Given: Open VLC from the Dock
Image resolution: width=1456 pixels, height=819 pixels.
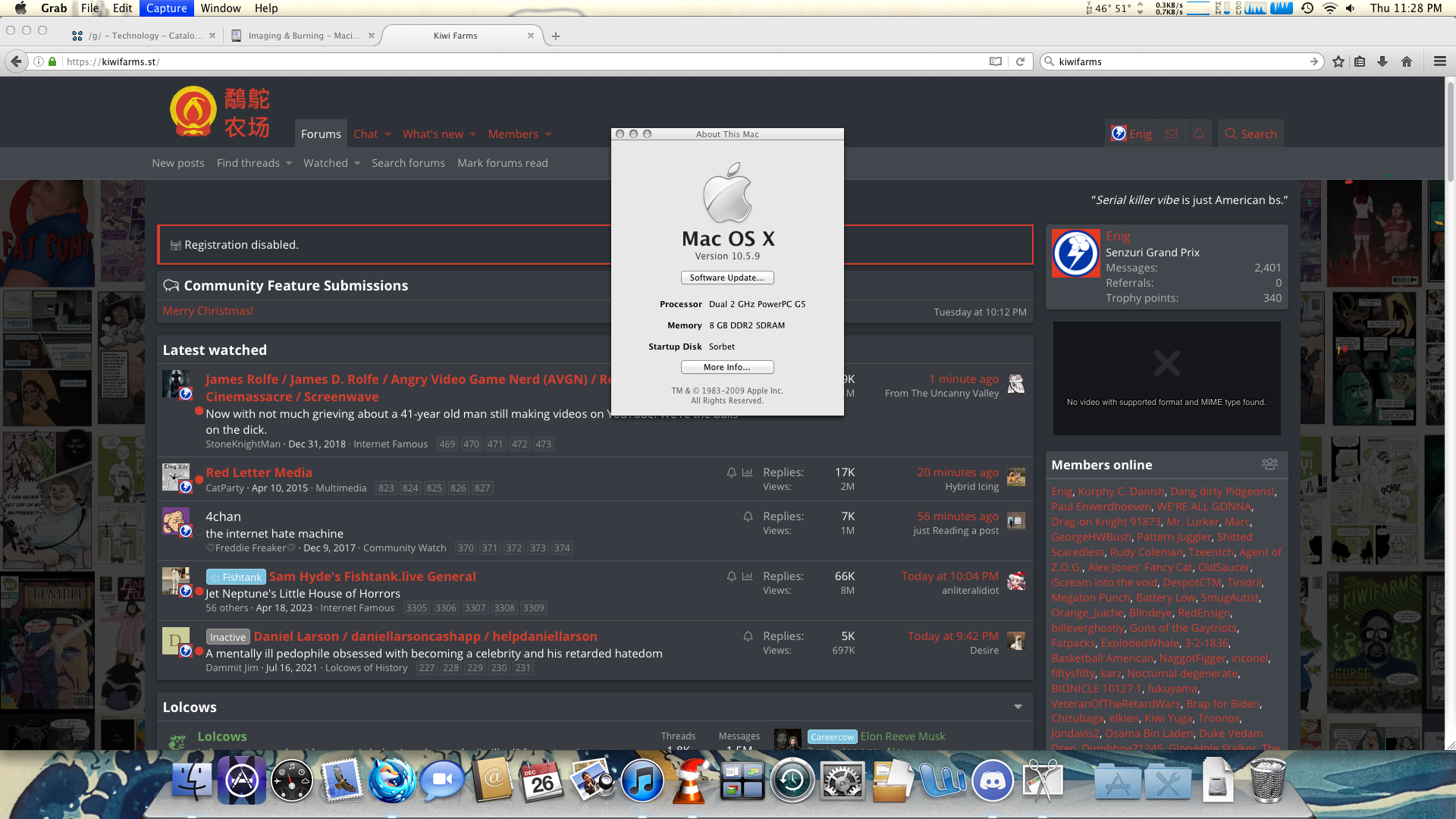Looking at the screenshot, I should 692,781.
